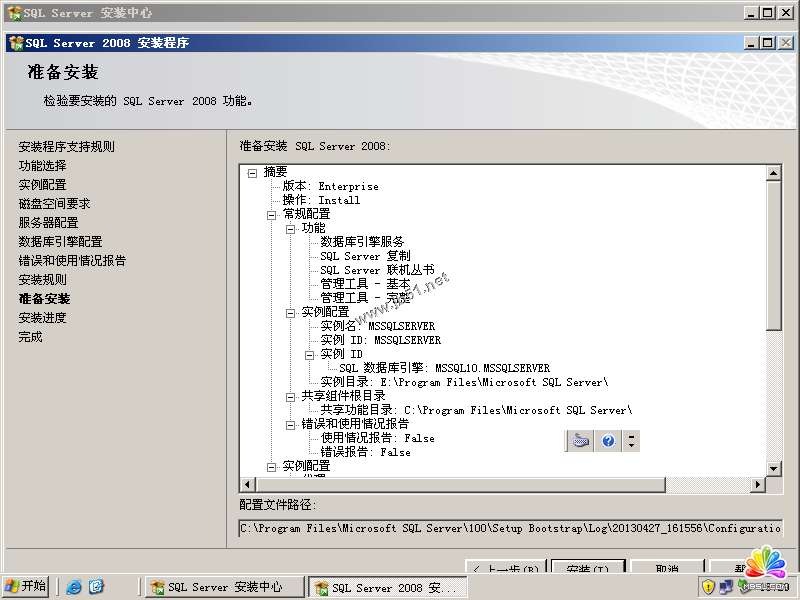Click the second quick launch icon beside Internet Explorer
This screenshot has width=800, height=600.
96,587
